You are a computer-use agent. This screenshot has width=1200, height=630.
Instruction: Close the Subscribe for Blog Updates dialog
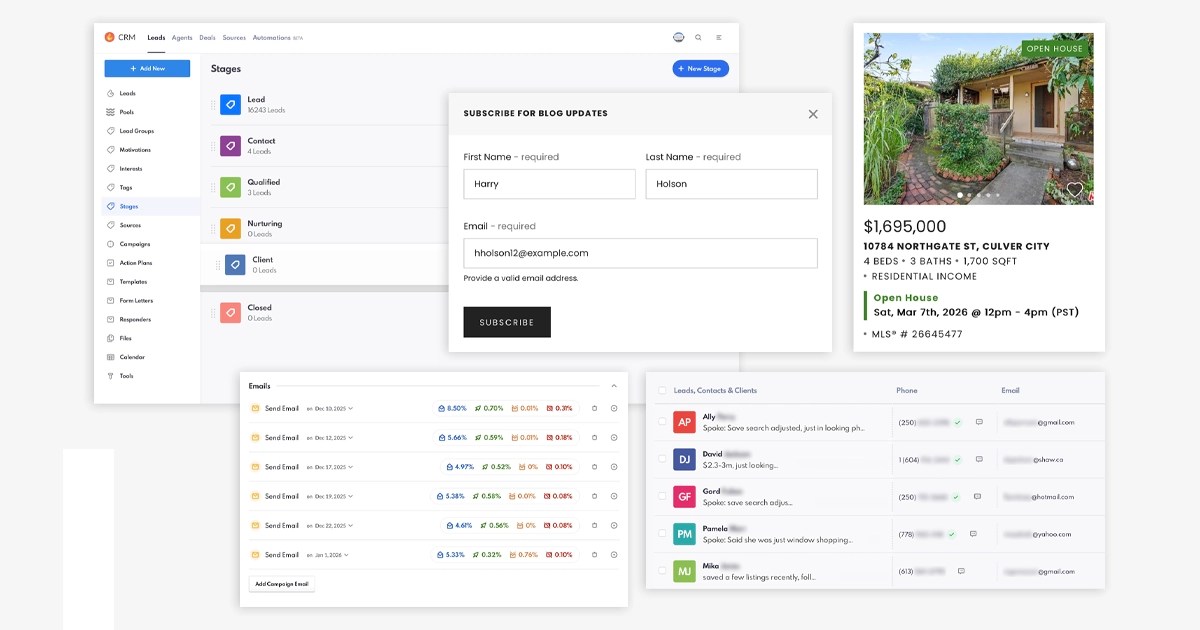coord(813,114)
